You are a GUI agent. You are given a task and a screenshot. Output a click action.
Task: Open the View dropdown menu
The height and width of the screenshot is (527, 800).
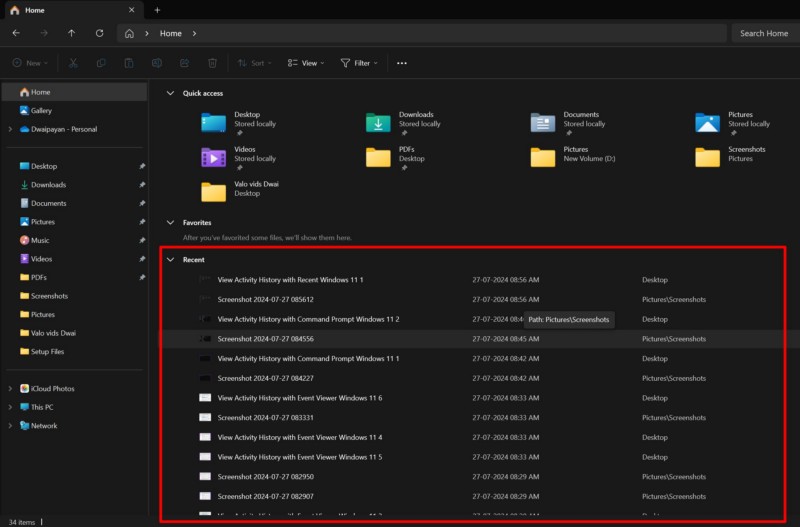coord(306,63)
